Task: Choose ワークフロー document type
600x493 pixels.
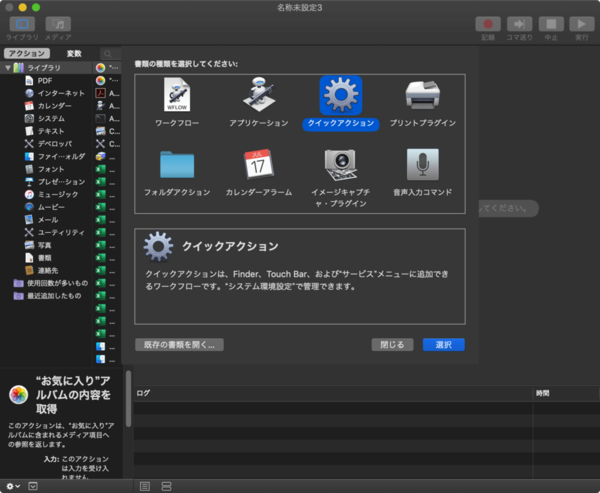Action: point(177,103)
